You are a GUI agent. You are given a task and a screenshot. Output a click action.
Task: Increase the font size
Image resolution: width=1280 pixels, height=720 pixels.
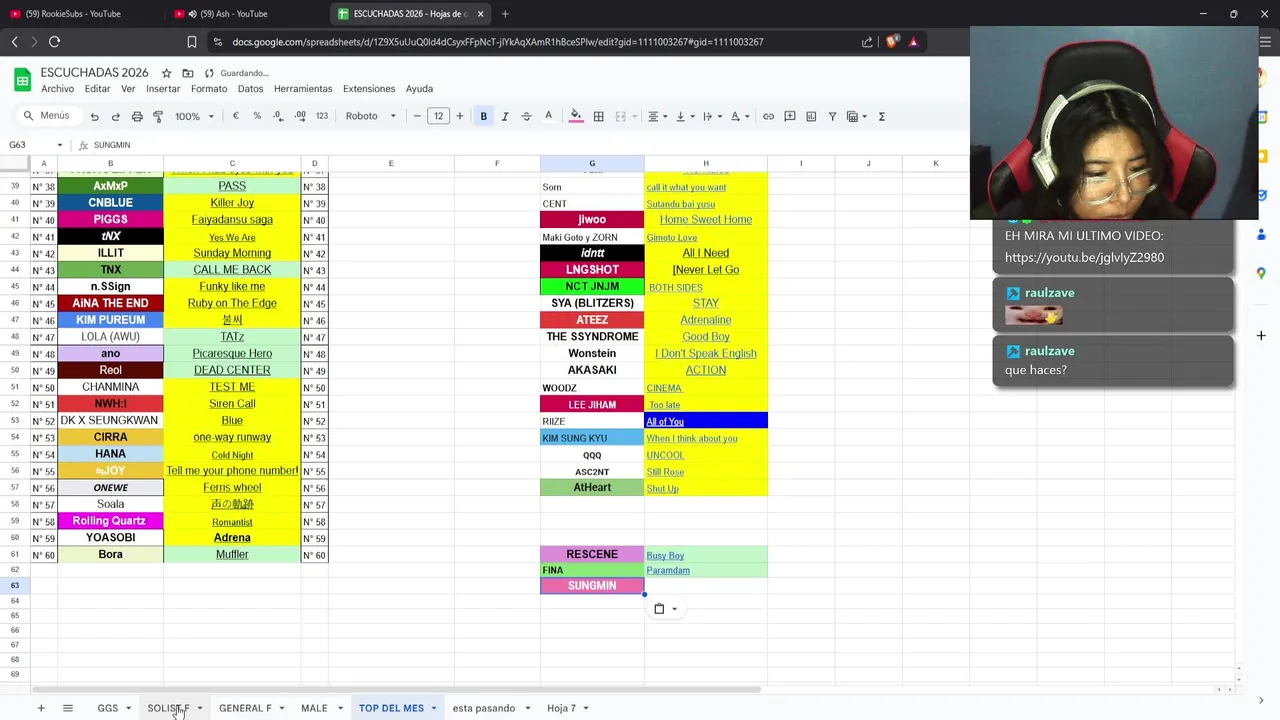tap(460, 116)
